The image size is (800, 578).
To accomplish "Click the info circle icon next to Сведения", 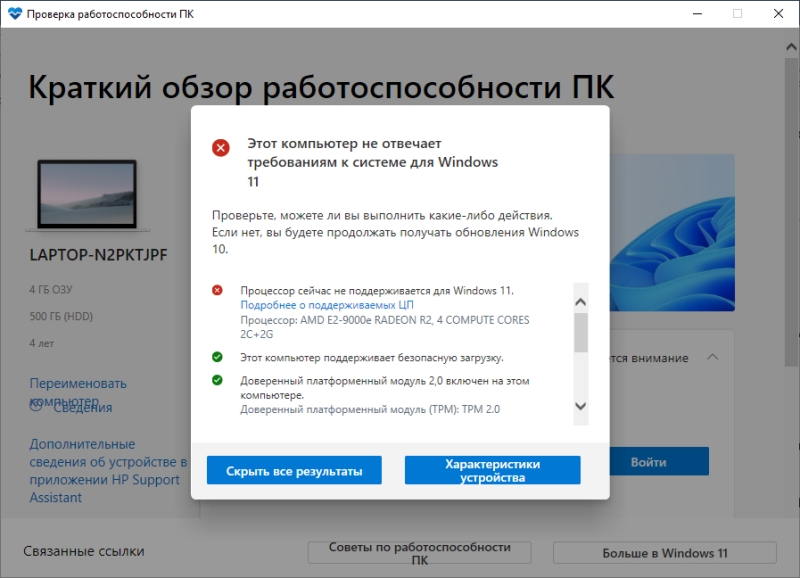I will [36, 406].
